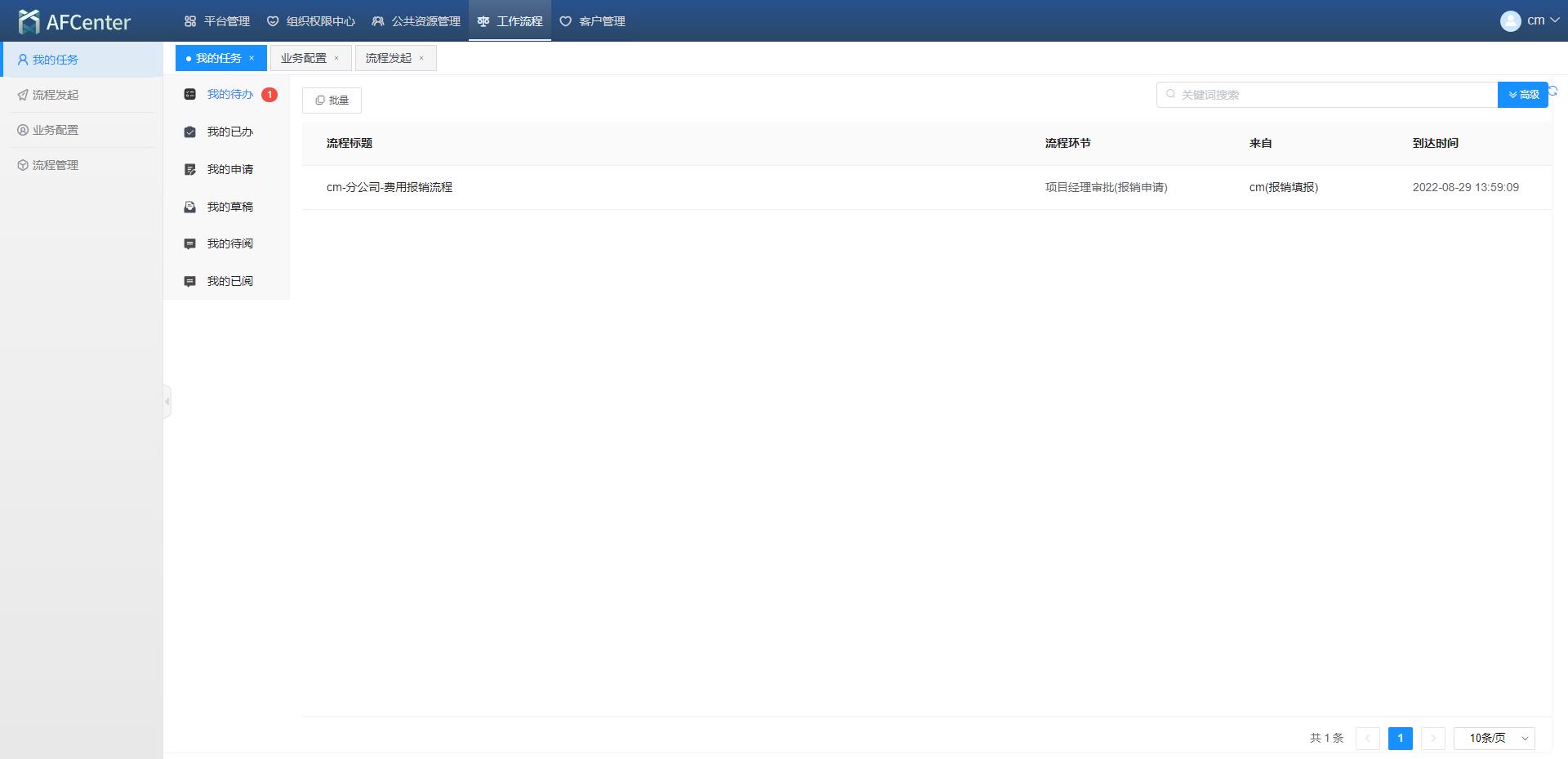Close the 我的任务 tab
This screenshot has width=1568, height=759.
click(252, 58)
